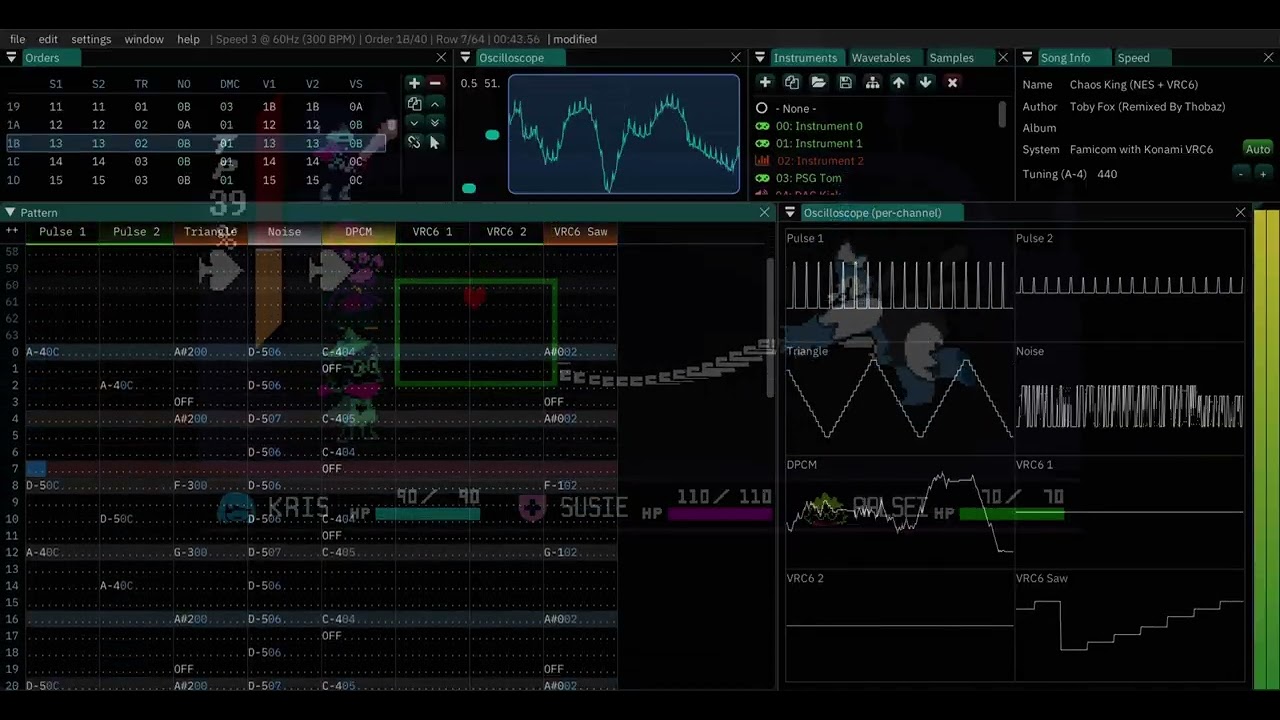Open the file menu
Image resolution: width=1280 pixels, height=720 pixels.
pyautogui.click(x=18, y=39)
